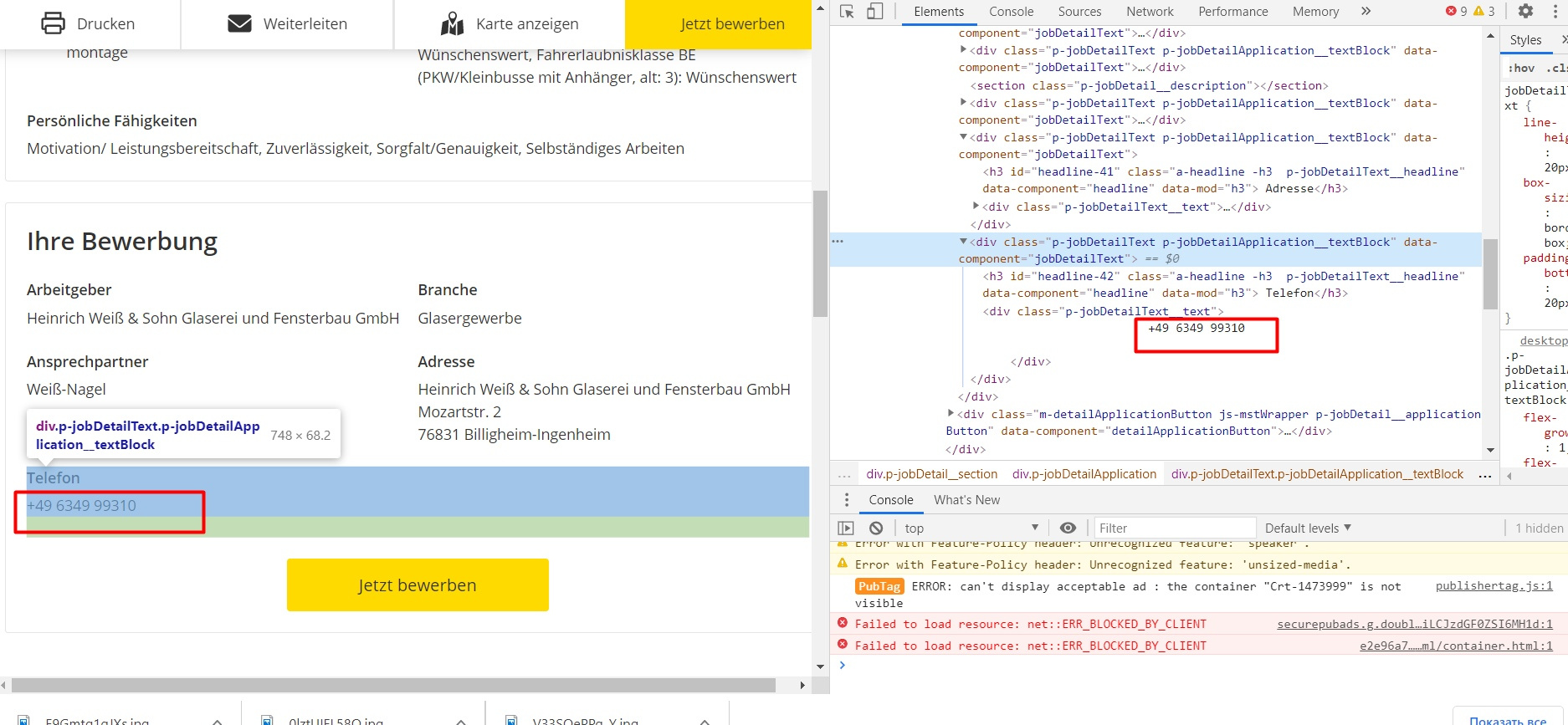This screenshot has width=1568, height=725.
Task: Click the Drucken button label
Action: (x=105, y=23)
